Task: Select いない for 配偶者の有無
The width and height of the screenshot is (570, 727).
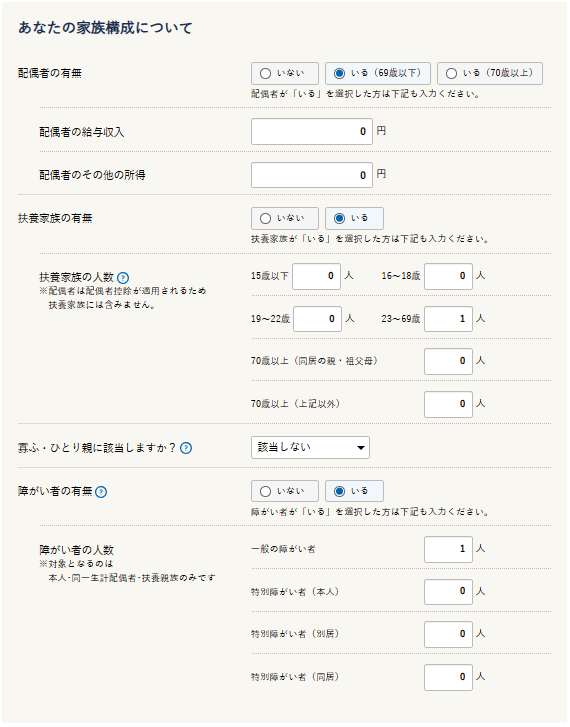Action: point(285,73)
